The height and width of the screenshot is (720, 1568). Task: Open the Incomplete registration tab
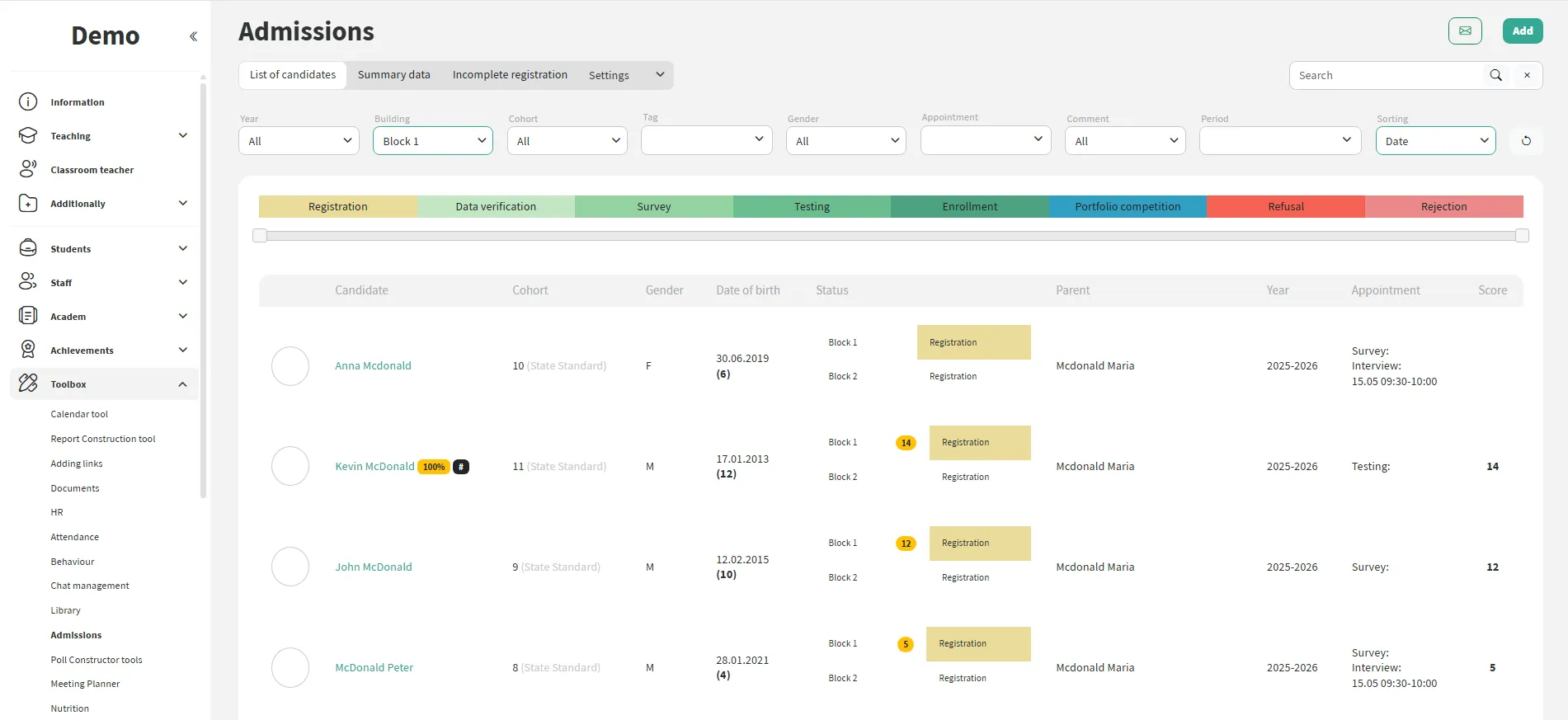point(510,75)
